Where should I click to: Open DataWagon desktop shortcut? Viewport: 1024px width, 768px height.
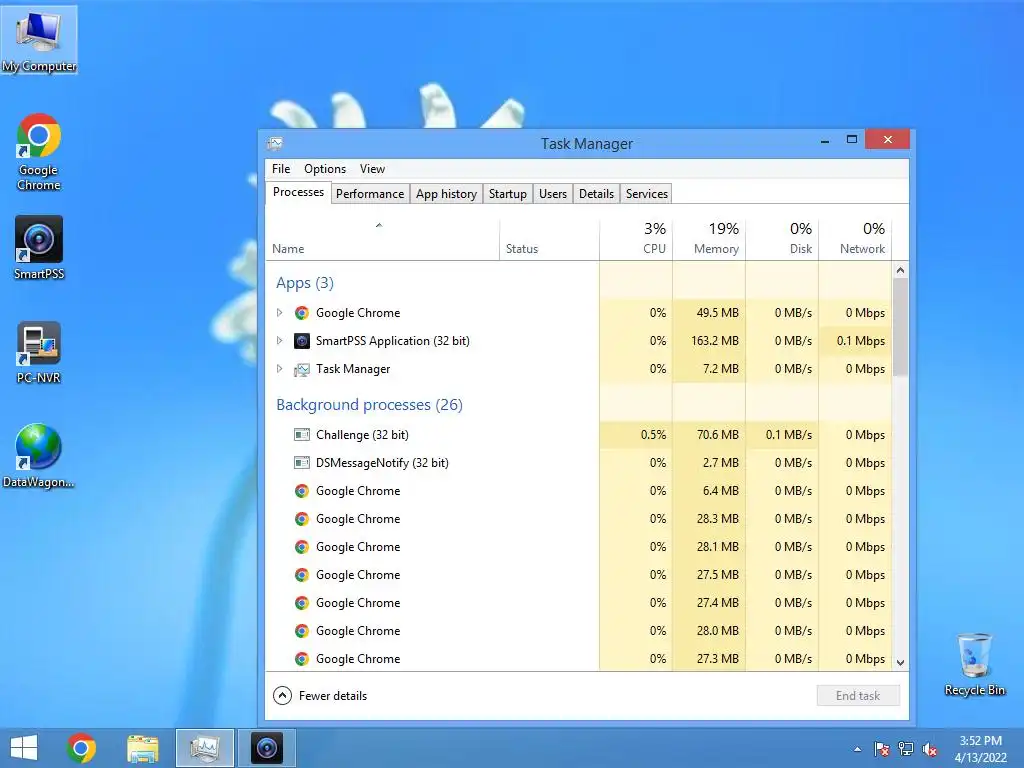click(39, 456)
